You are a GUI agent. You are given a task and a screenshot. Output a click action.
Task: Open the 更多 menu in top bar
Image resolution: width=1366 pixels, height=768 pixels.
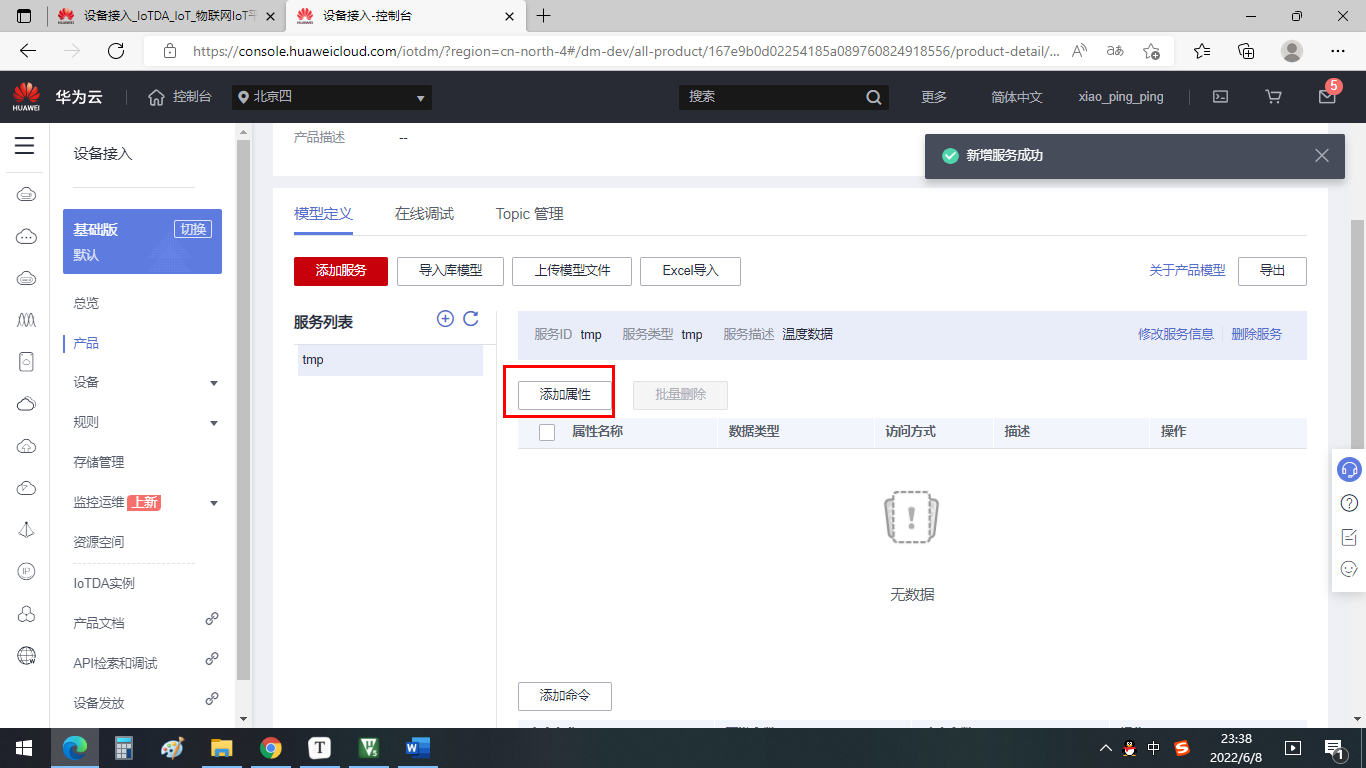point(934,97)
